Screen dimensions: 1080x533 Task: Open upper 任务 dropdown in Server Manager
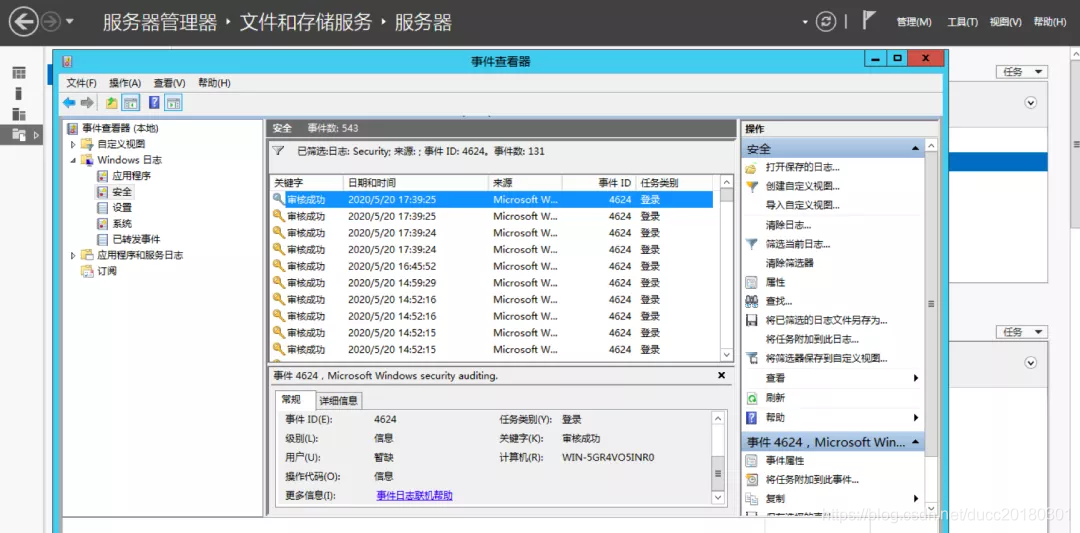click(1021, 72)
